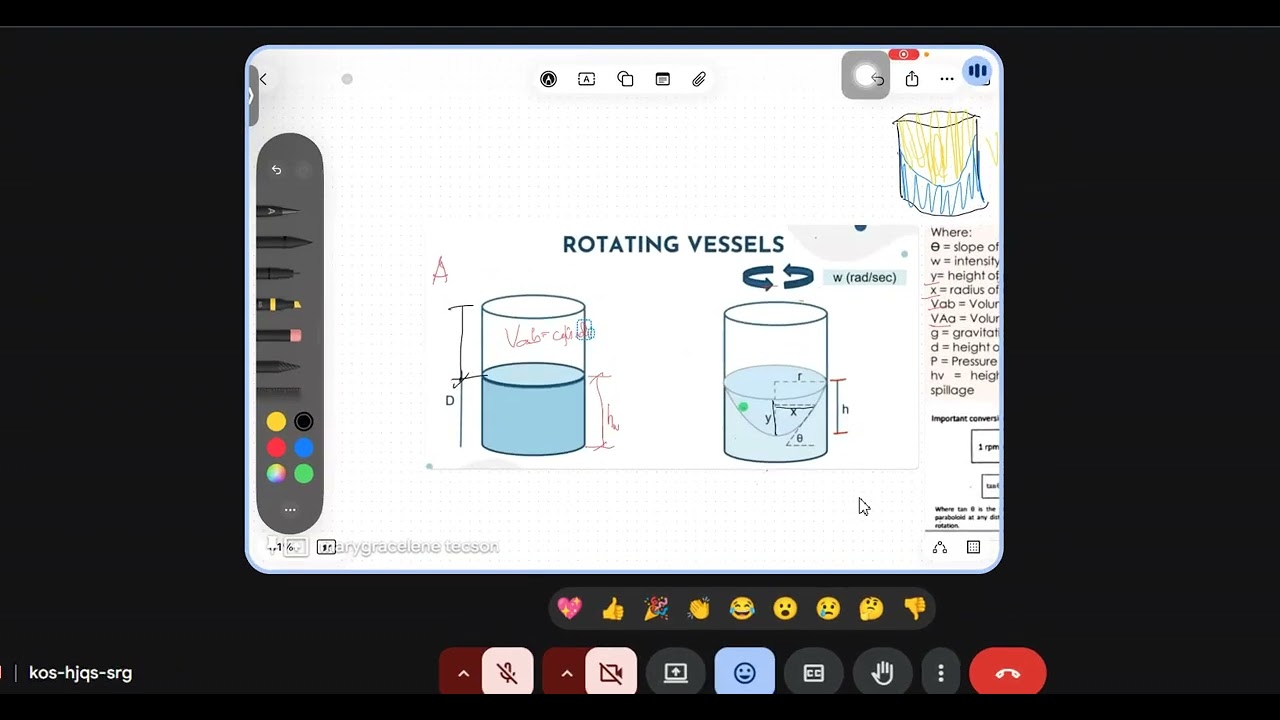Click the 'Where:' legend text
Viewport: 1280px width, 720px height.
coord(951,232)
